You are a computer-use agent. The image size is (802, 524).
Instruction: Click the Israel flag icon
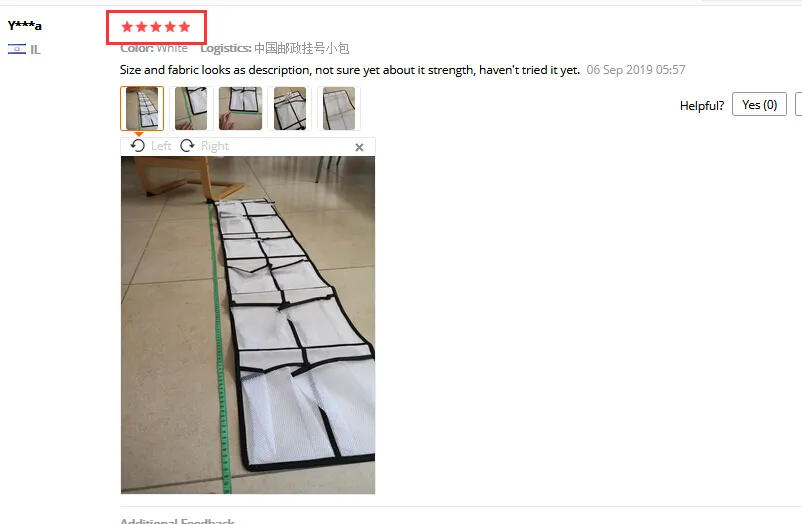17,49
